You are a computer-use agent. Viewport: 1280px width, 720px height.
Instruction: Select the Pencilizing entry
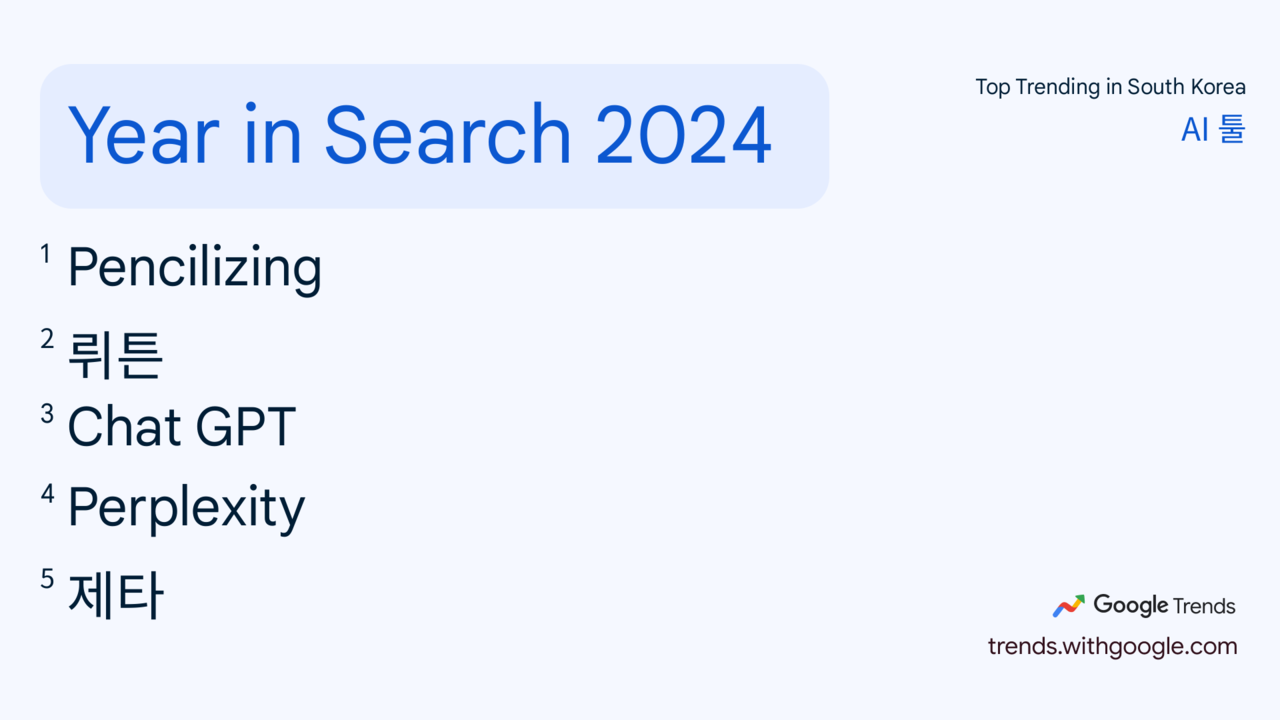pos(194,268)
